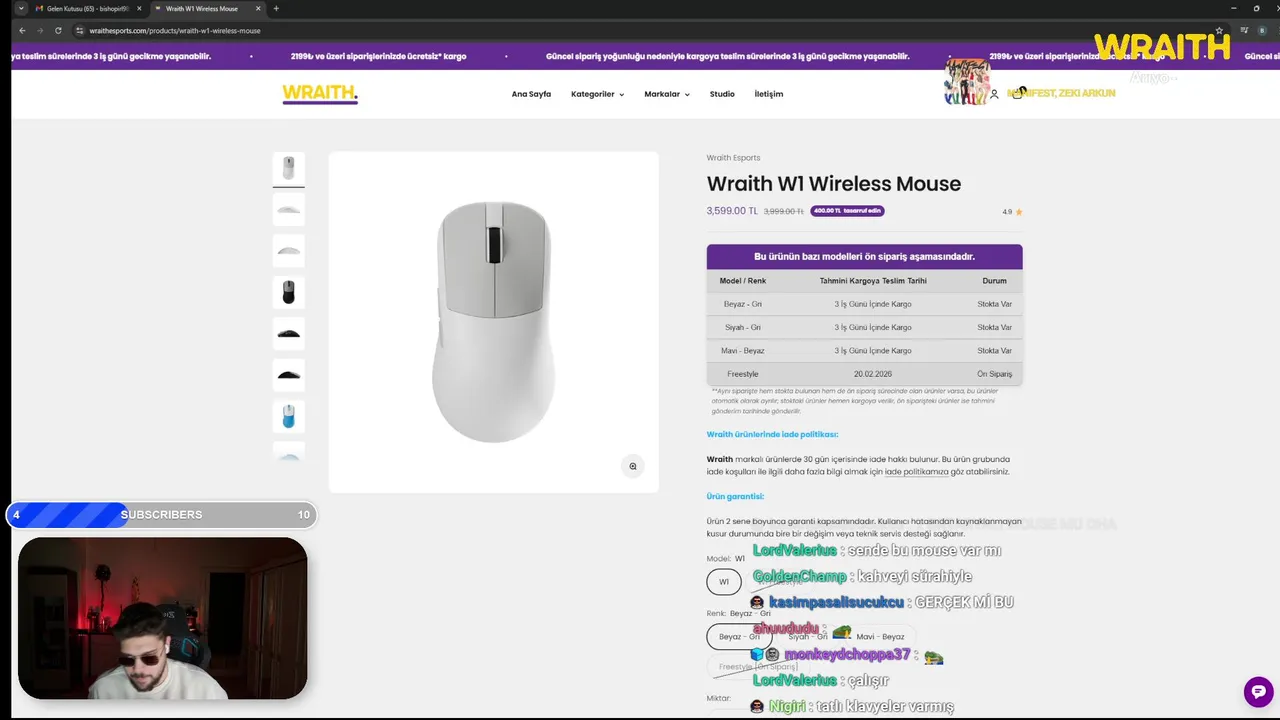Click the Mavi - Beyaz table row label
The image size is (1280, 720).
pyautogui.click(x=742, y=351)
